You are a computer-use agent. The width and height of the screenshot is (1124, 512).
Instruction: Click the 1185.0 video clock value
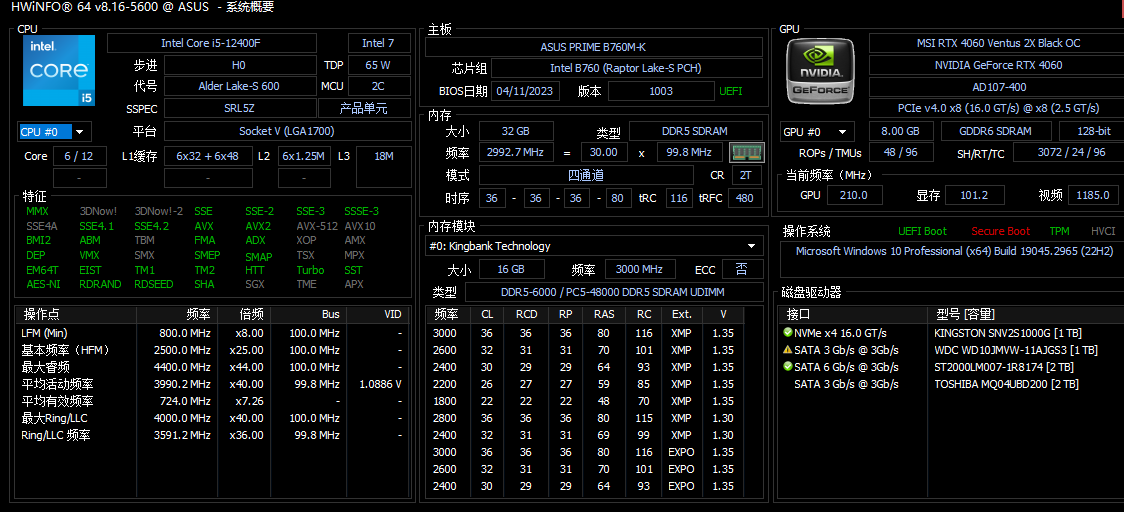[1092, 194]
